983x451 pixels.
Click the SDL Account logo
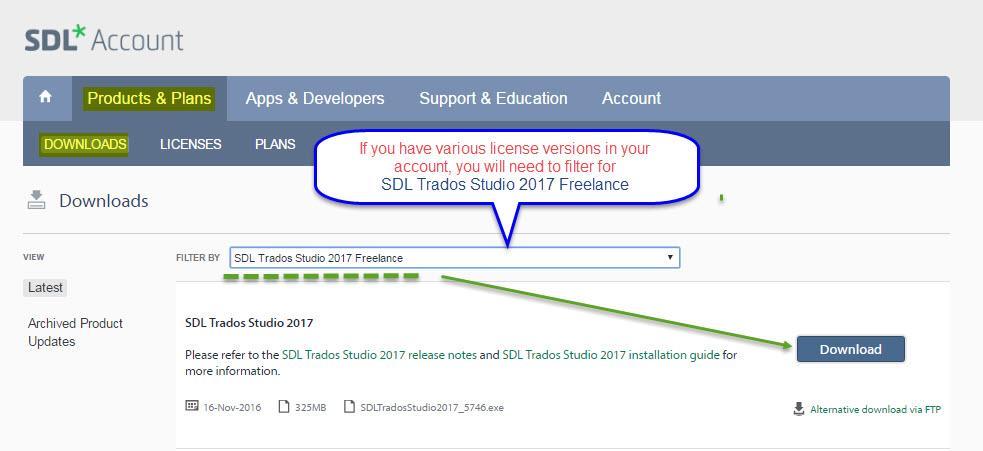click(104, 39)
